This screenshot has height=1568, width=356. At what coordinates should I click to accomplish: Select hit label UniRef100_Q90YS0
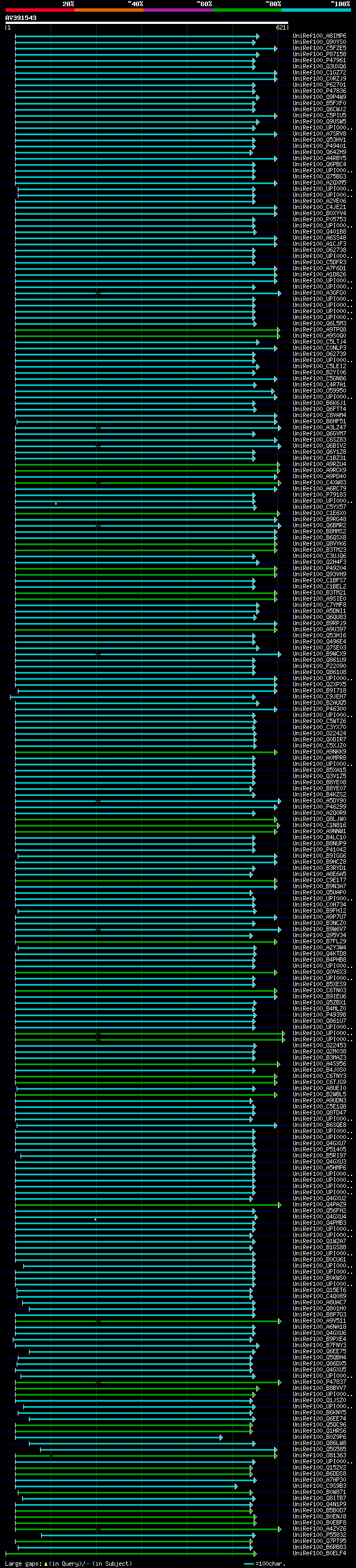(319, 43)
